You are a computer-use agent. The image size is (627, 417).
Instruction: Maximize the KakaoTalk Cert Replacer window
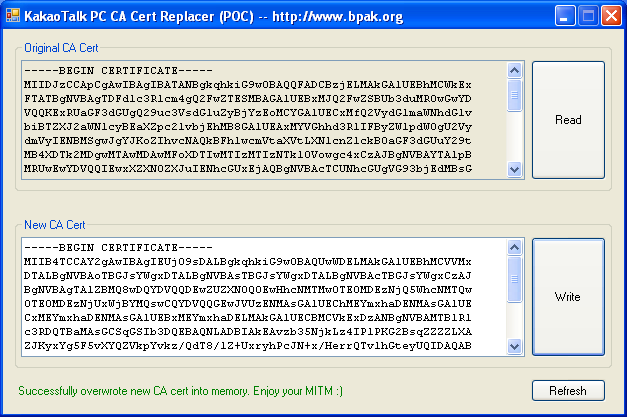point(588,15)
